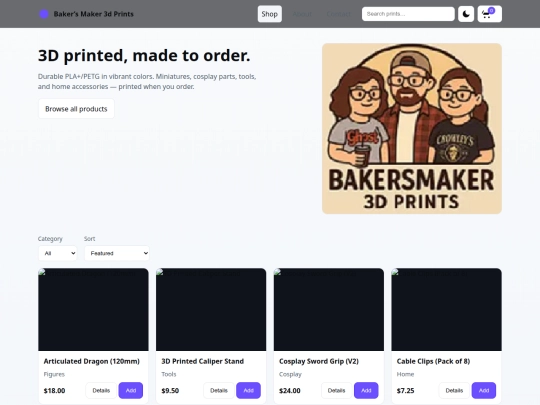Click the $9.50 price
Screen dimensions: 540x405
pos(170,391)
